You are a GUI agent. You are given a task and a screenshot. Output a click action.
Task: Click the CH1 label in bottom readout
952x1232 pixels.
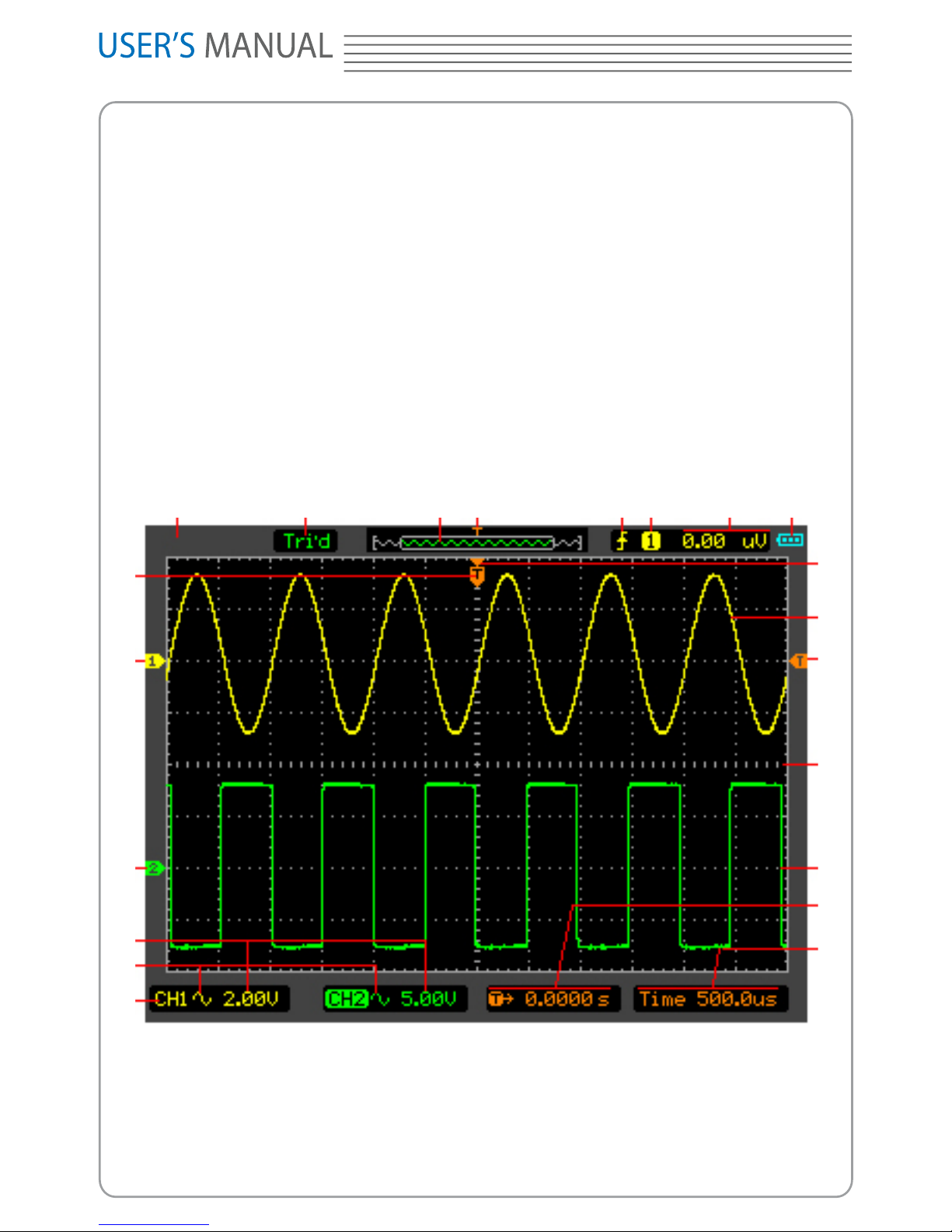point(171,999)
